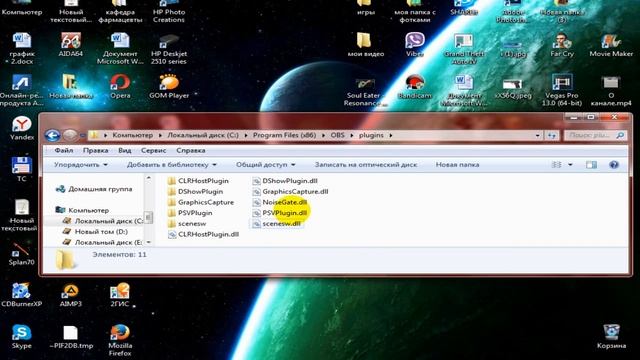Select the Viber desktop icon
Viewport: 640px width, 360px height.
tap(415, 45)
